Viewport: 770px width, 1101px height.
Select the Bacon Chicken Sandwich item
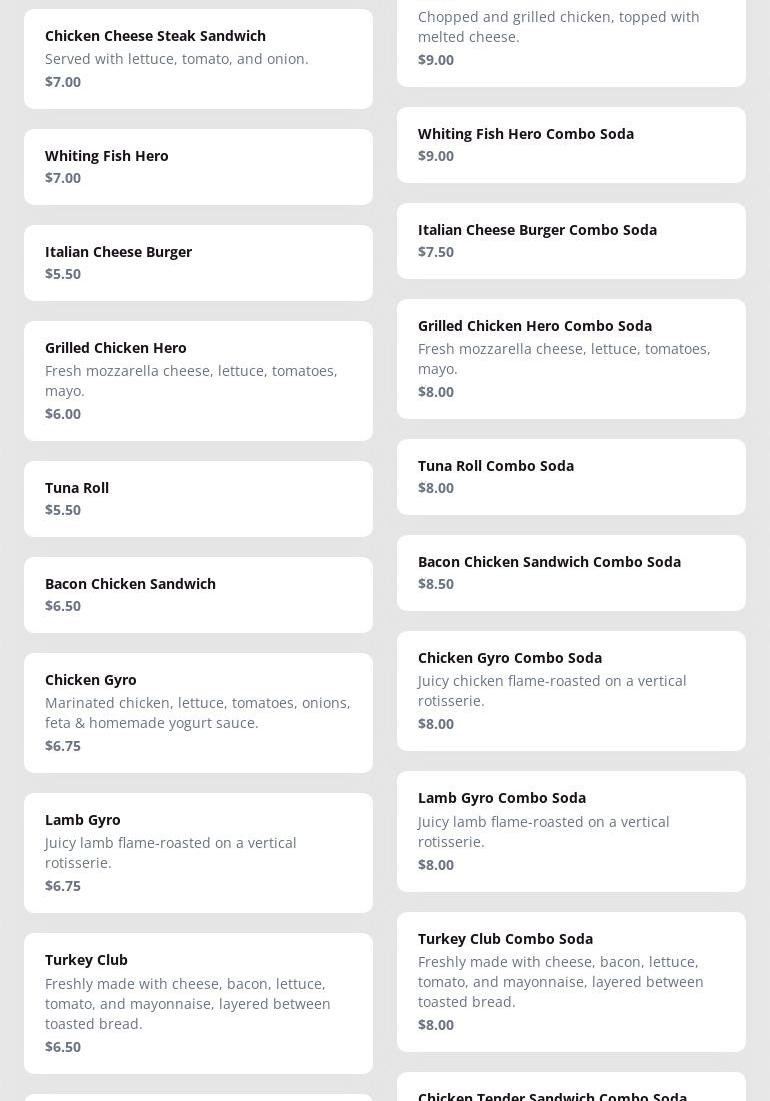[x=198, y=594]
